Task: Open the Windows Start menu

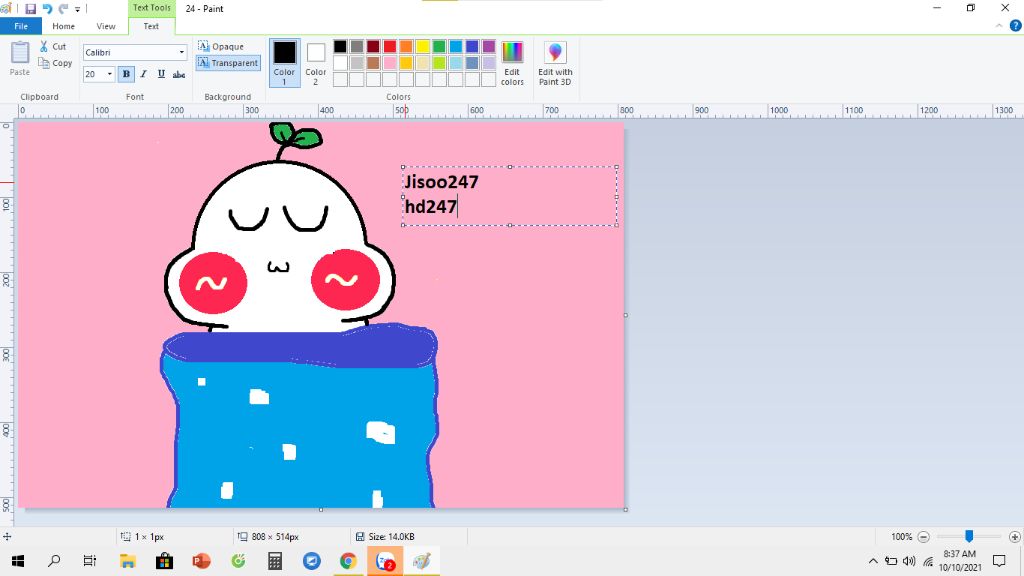Action: pos(18,561)
